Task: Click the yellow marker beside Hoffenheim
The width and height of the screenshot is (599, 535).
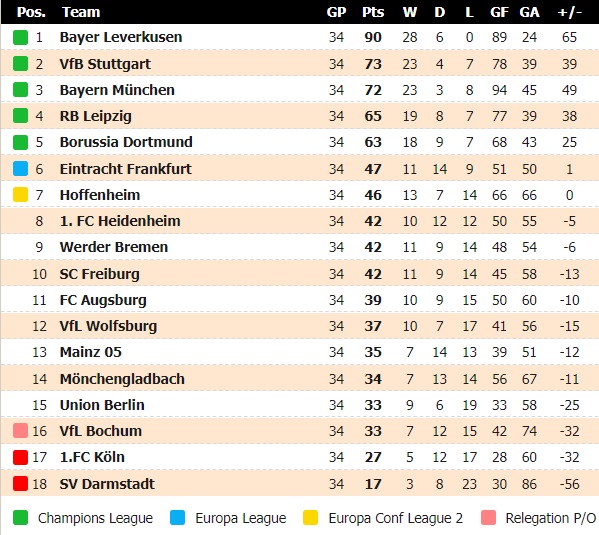Action: pos(20,195)
